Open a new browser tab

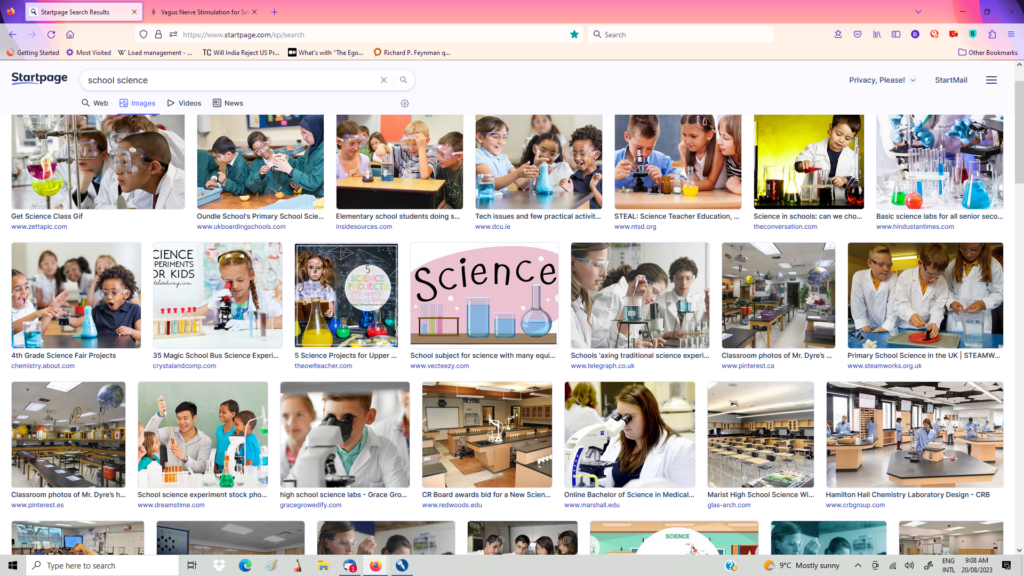275,12
